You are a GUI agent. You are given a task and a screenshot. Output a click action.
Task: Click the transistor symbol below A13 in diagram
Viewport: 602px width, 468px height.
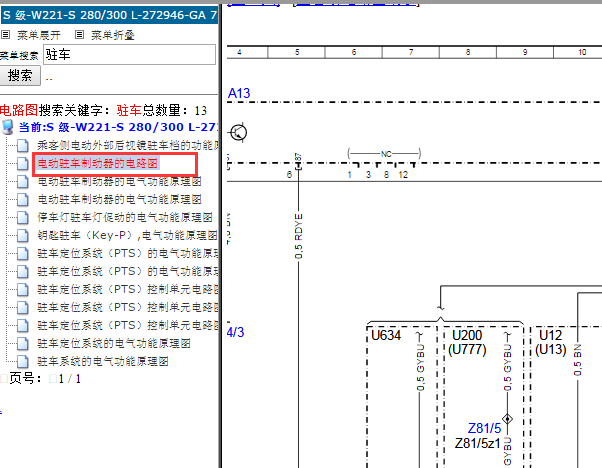pyautogui.click(x=238, y=133)
